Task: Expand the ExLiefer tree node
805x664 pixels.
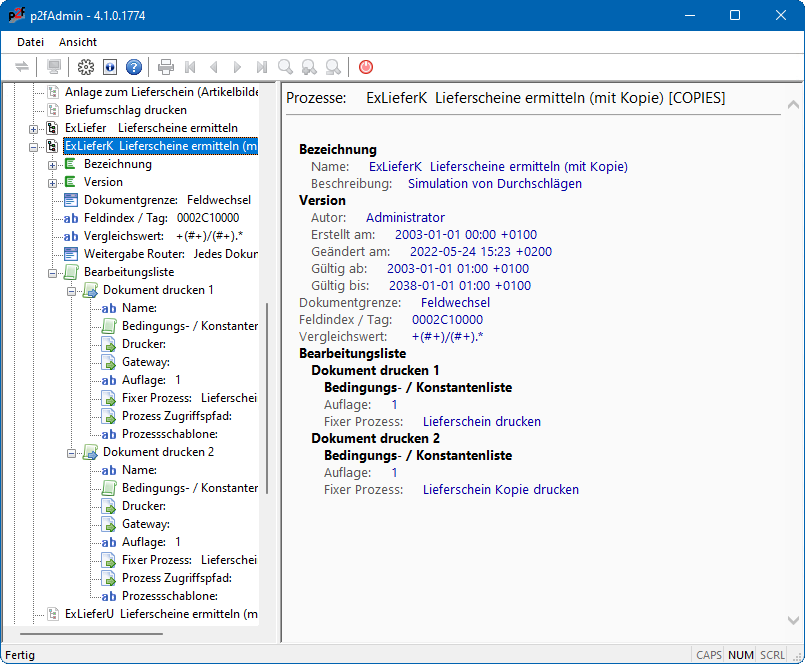Action: (x=34, y=128)
